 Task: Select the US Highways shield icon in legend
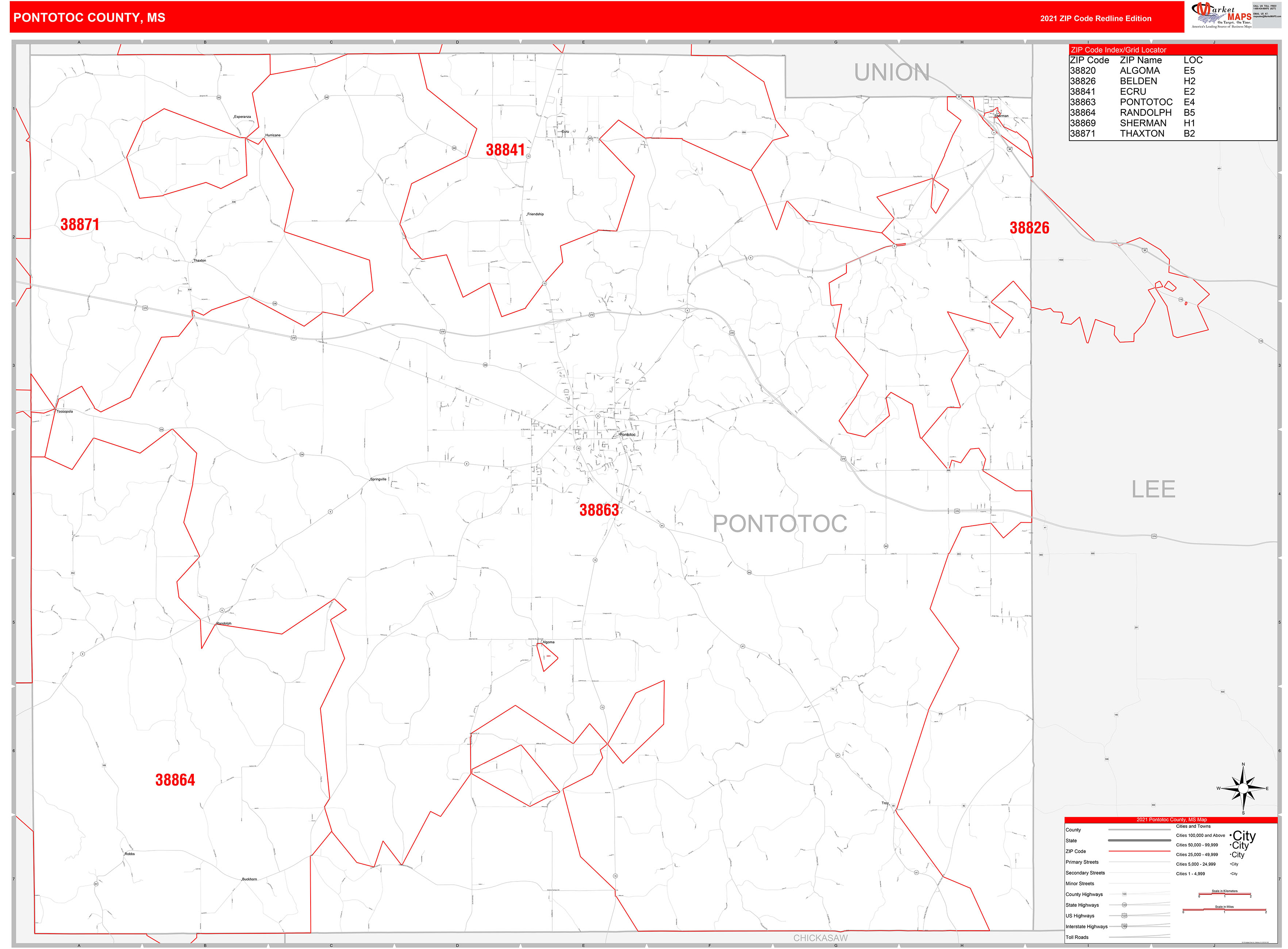[1125, 916]
